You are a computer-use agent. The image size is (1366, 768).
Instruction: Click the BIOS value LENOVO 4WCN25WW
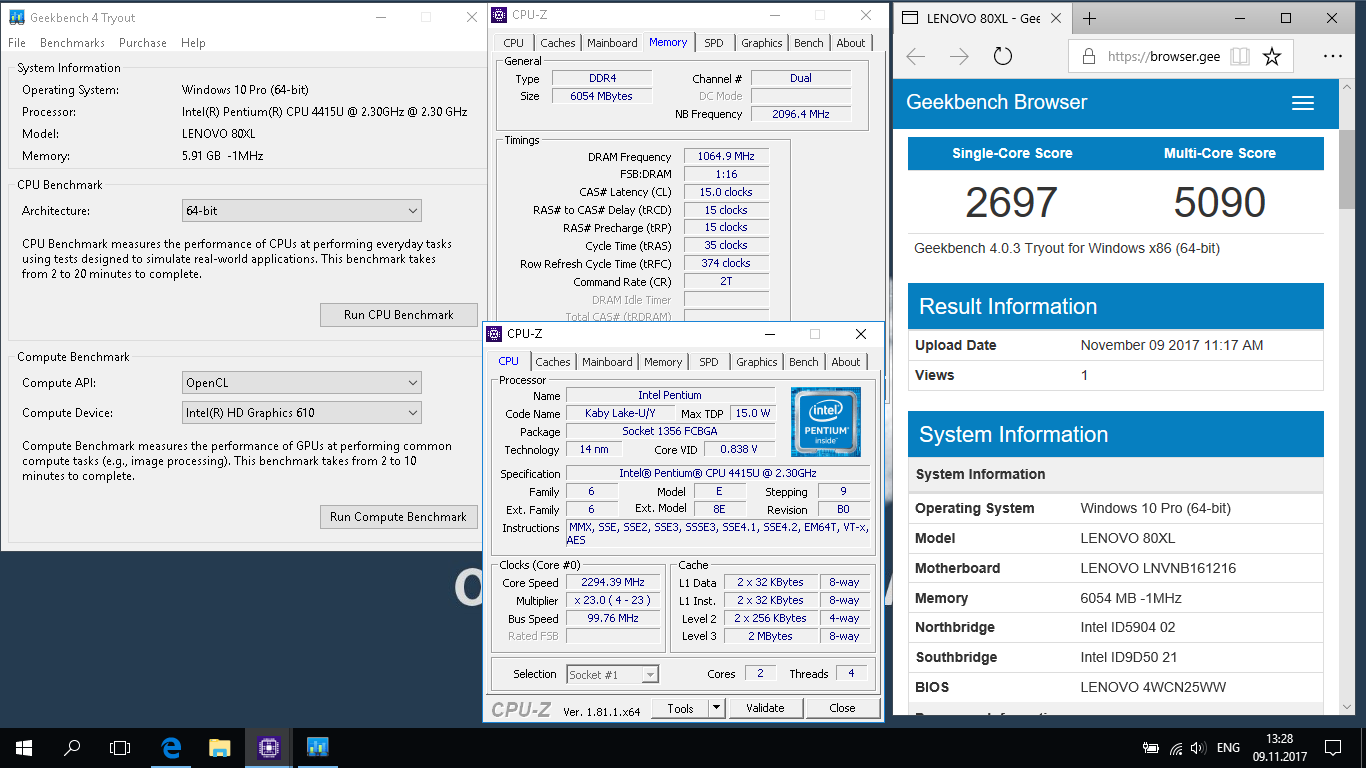pyautogui.click(x=1153, y=688)
